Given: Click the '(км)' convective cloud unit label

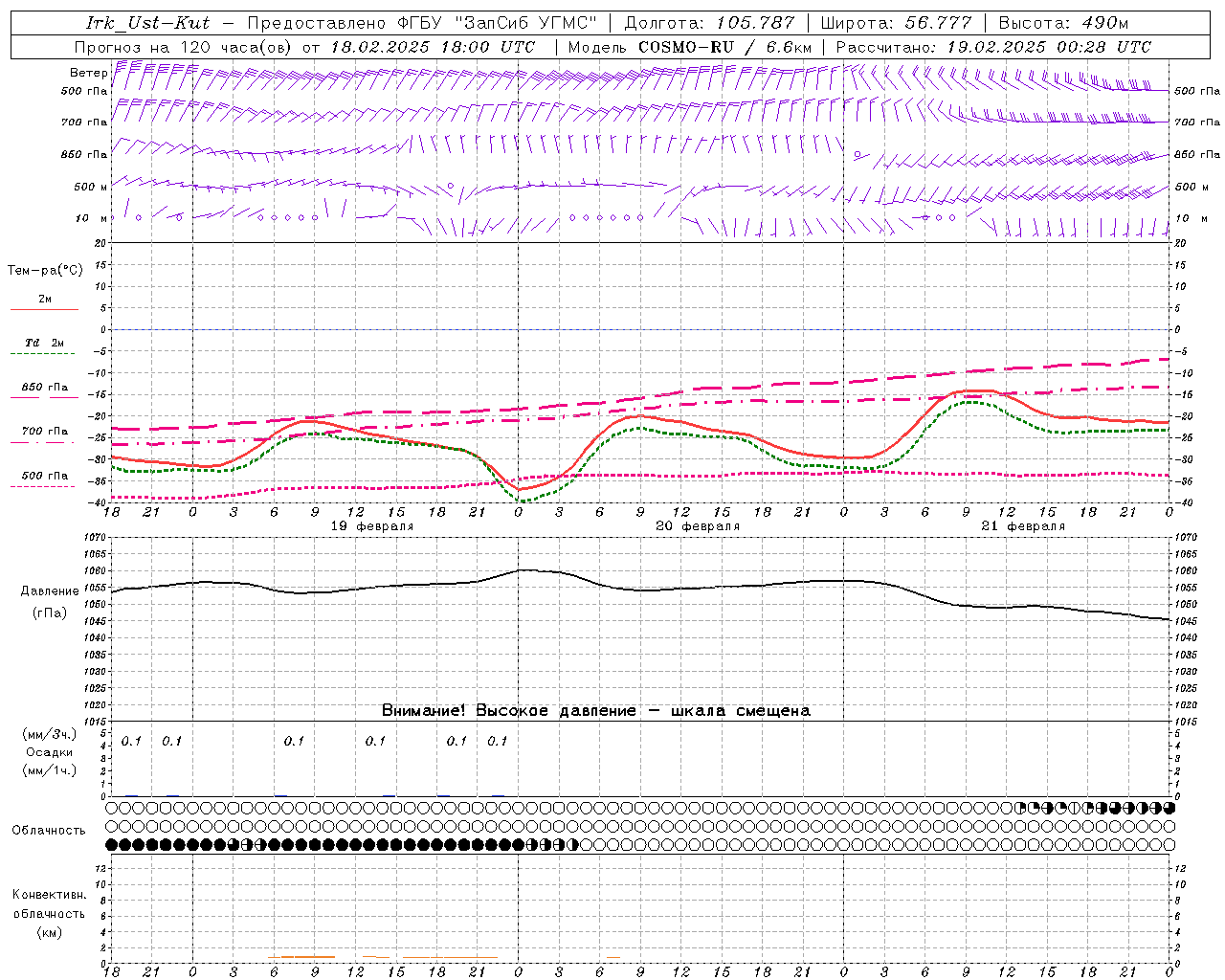Looking at the screenshot, I should [x=49, y=932].
